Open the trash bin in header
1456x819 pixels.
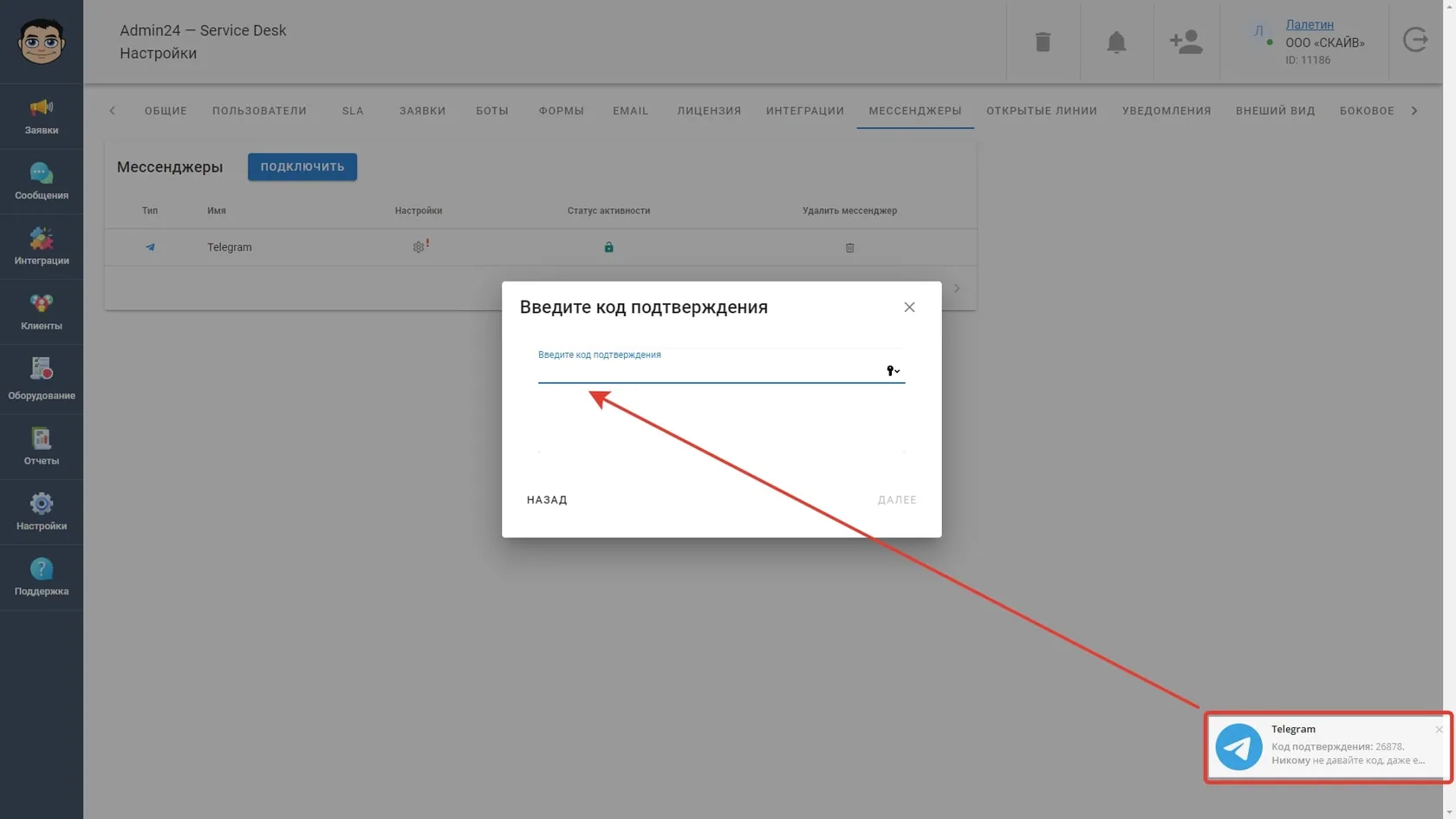click(x=1043, y=42)
